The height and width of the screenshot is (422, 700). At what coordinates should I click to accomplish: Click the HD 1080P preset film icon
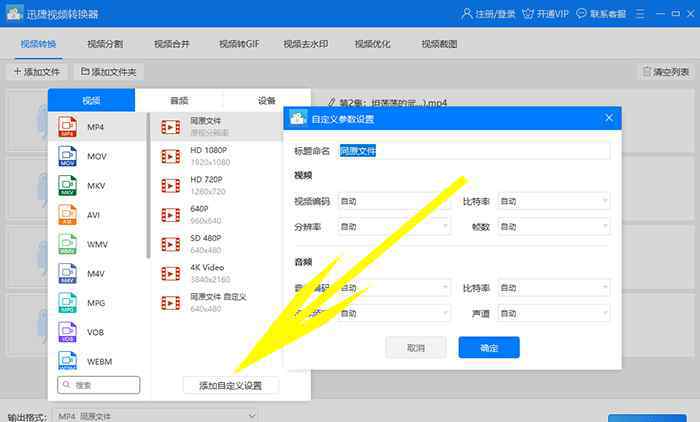coord(171,156)
